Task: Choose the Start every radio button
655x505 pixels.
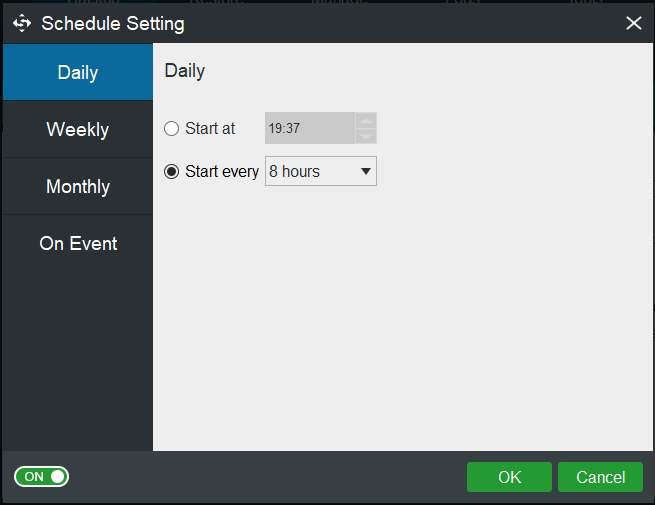Action: coord(172,172)
